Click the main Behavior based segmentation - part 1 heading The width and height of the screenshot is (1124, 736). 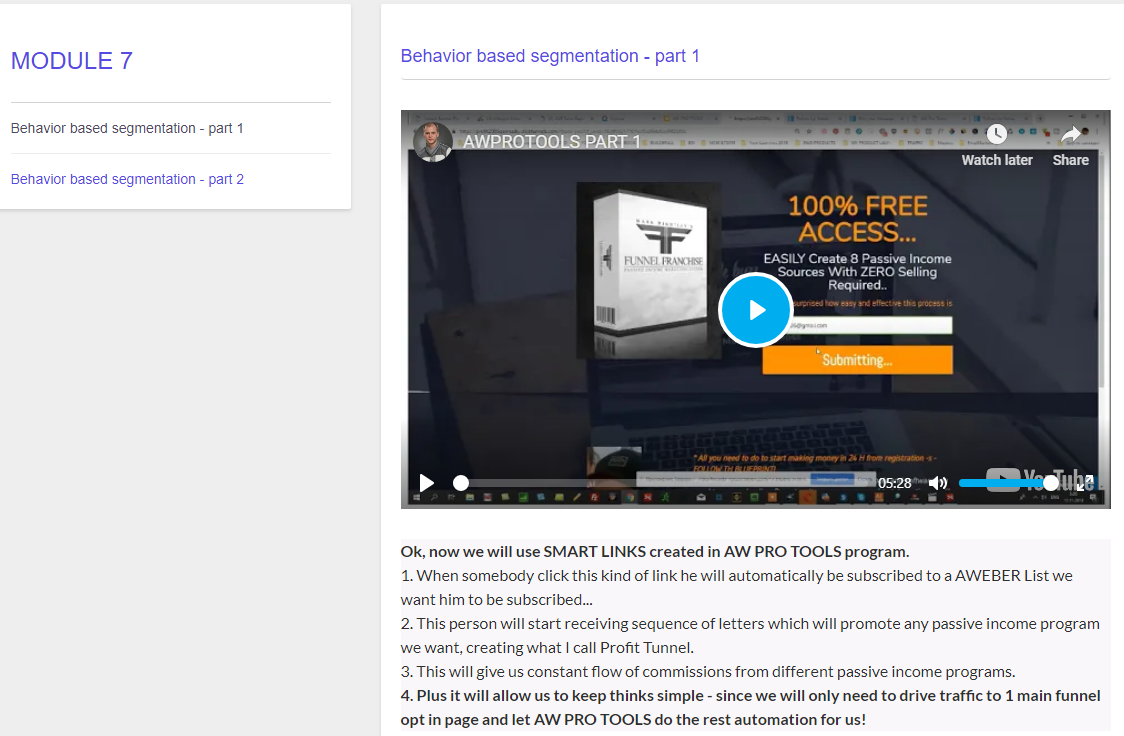(x=550, y=56)
